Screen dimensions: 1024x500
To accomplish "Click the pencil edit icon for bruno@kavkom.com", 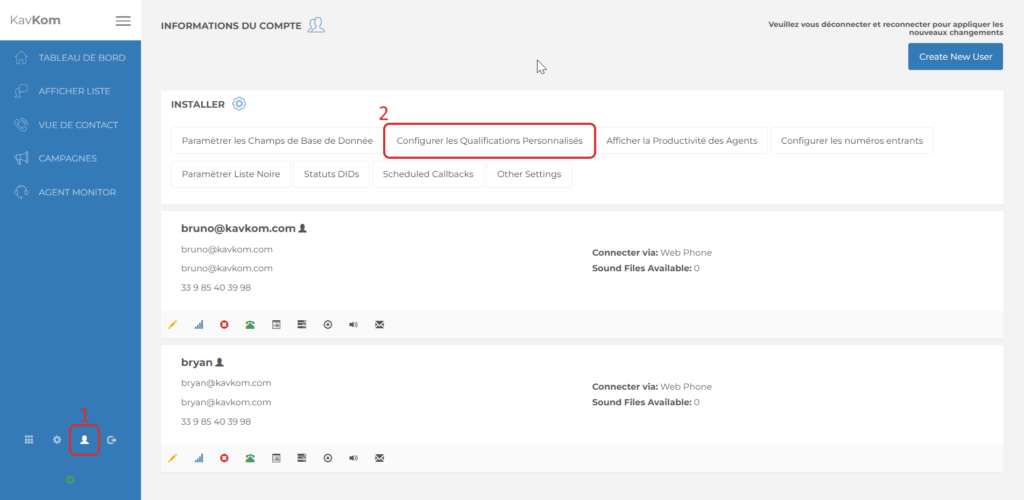I will pyautogui.click(x=172, y=325).
